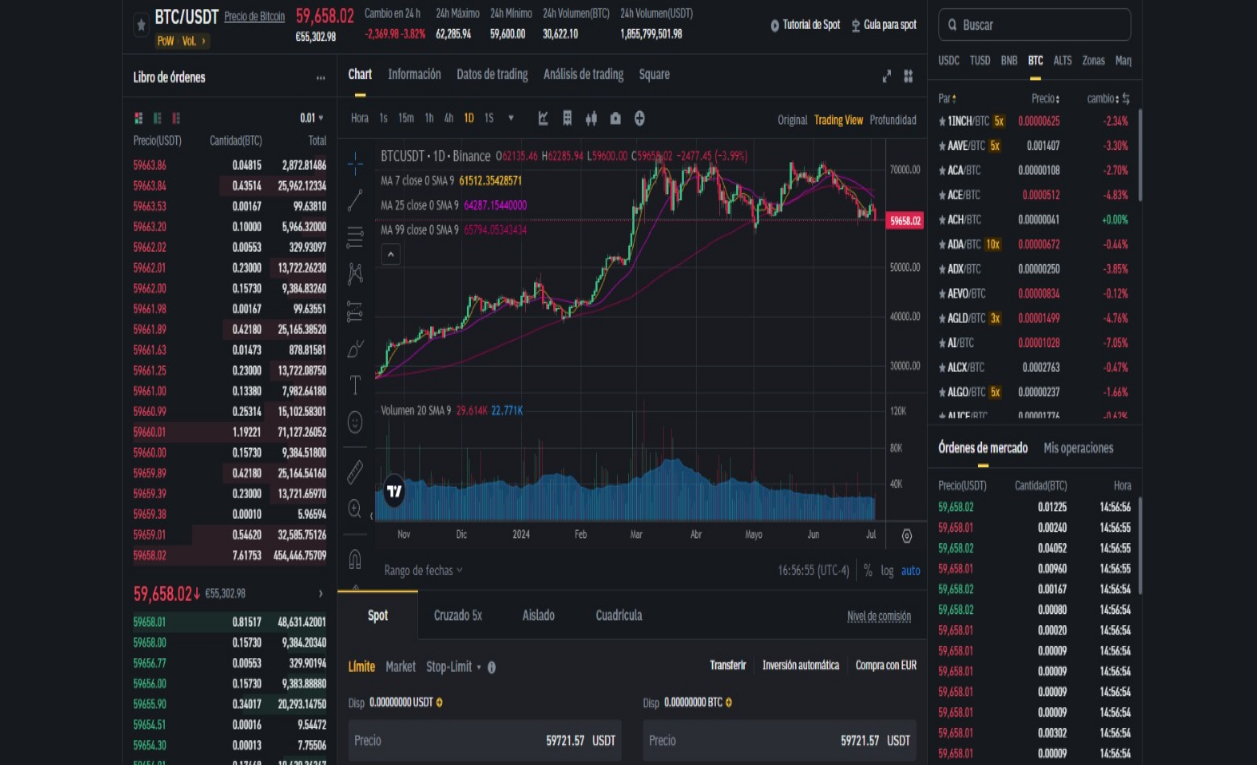
Task: Toggle auto scale on the chart
Action: (911, 571)
